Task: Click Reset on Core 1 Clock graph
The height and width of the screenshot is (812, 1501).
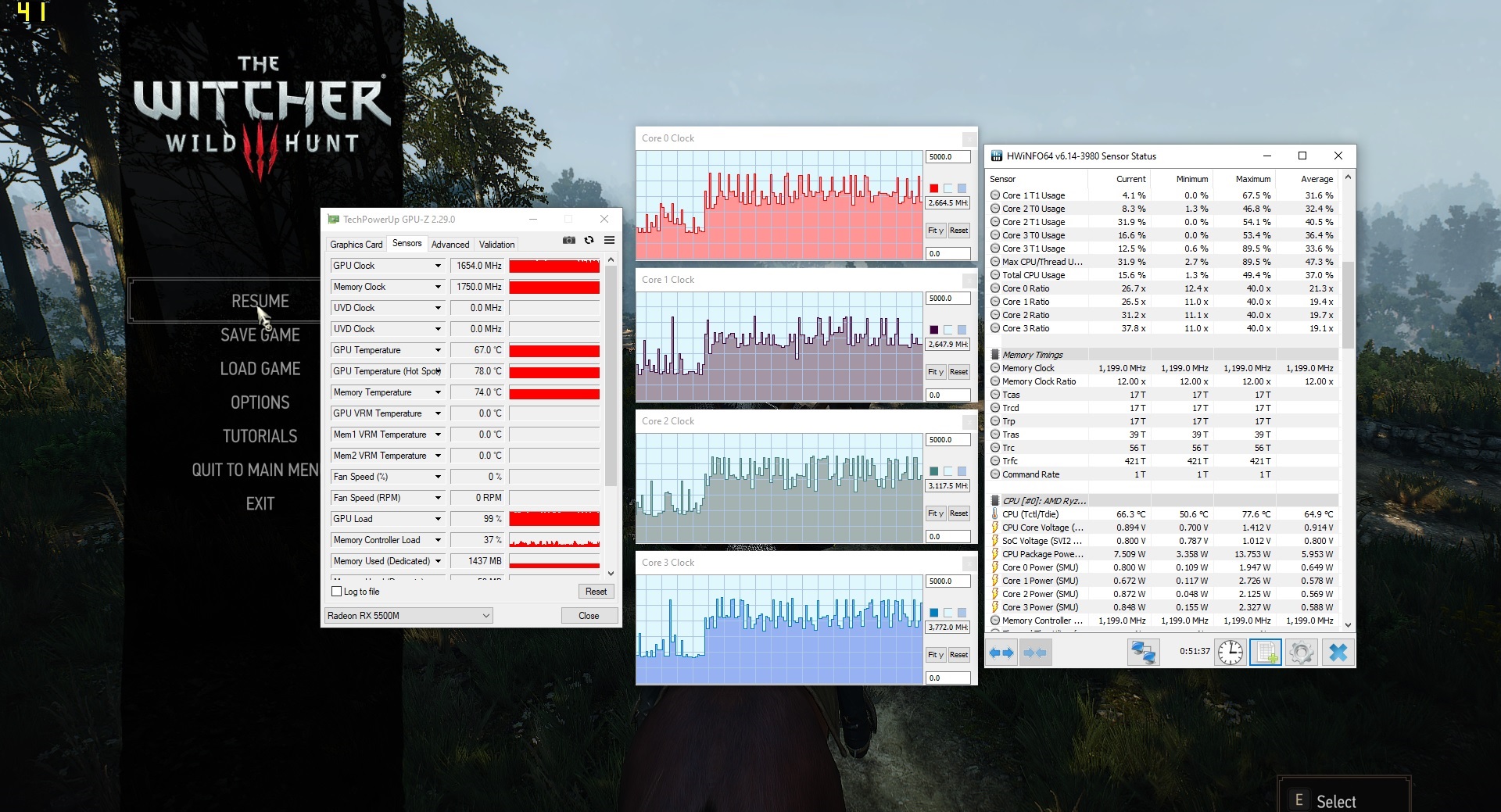Action: (958, 372)
